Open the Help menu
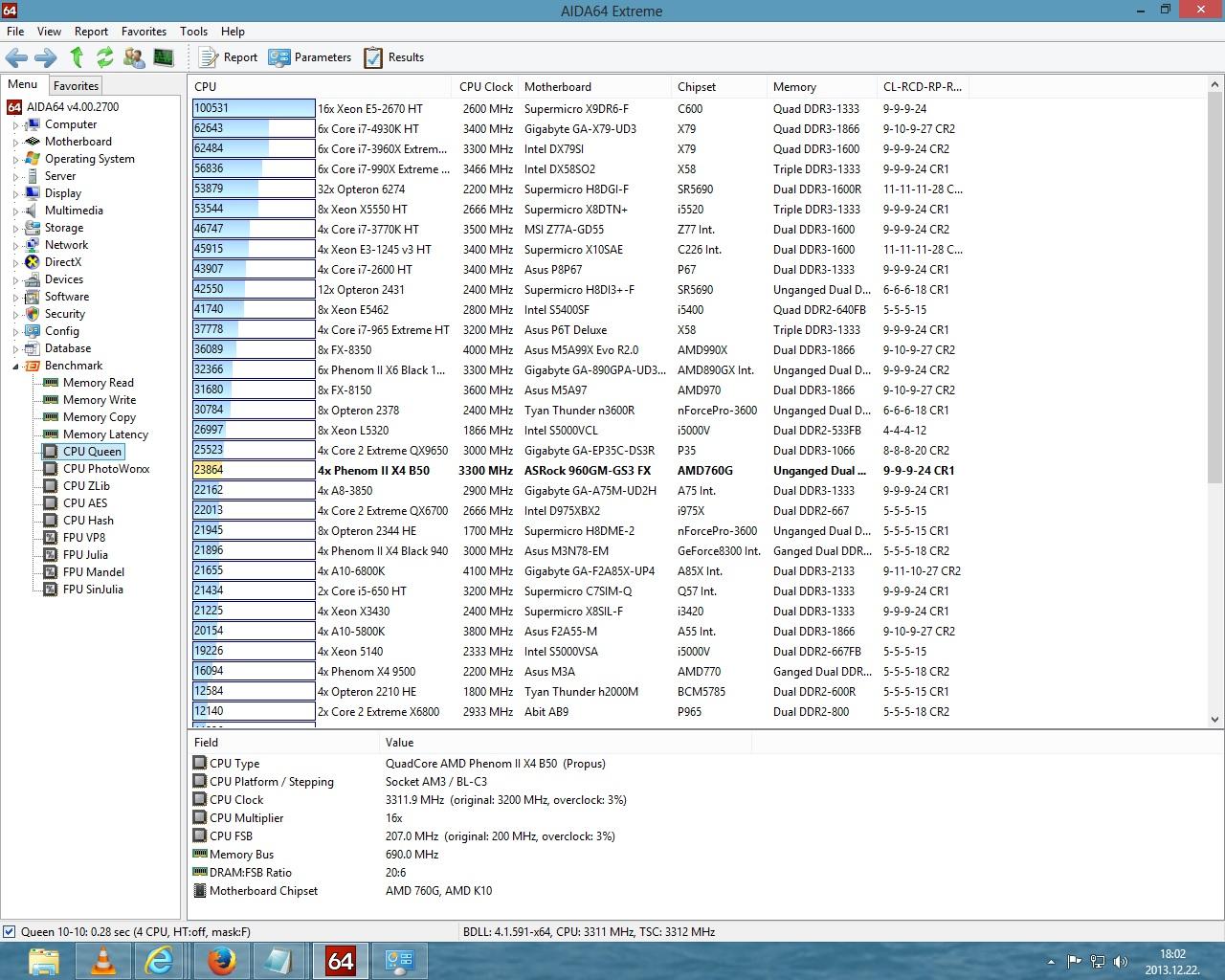1225x980 pixels. pos(233,31)
